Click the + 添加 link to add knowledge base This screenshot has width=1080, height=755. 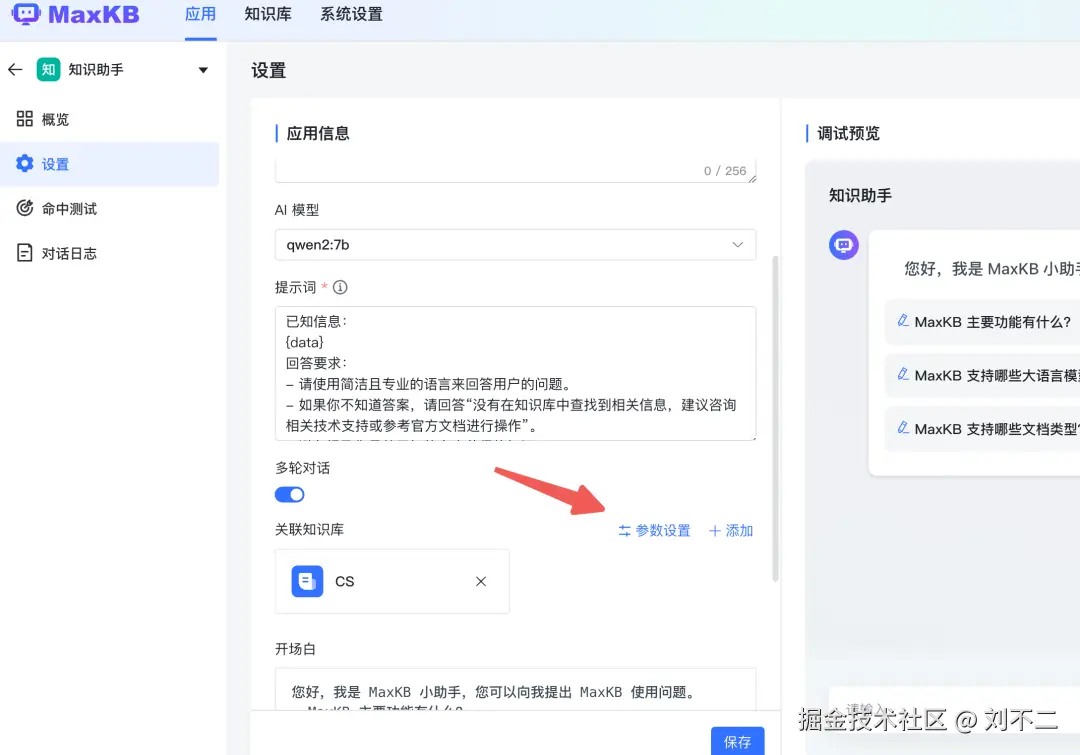pyautogui.click(x=730, y=530)
